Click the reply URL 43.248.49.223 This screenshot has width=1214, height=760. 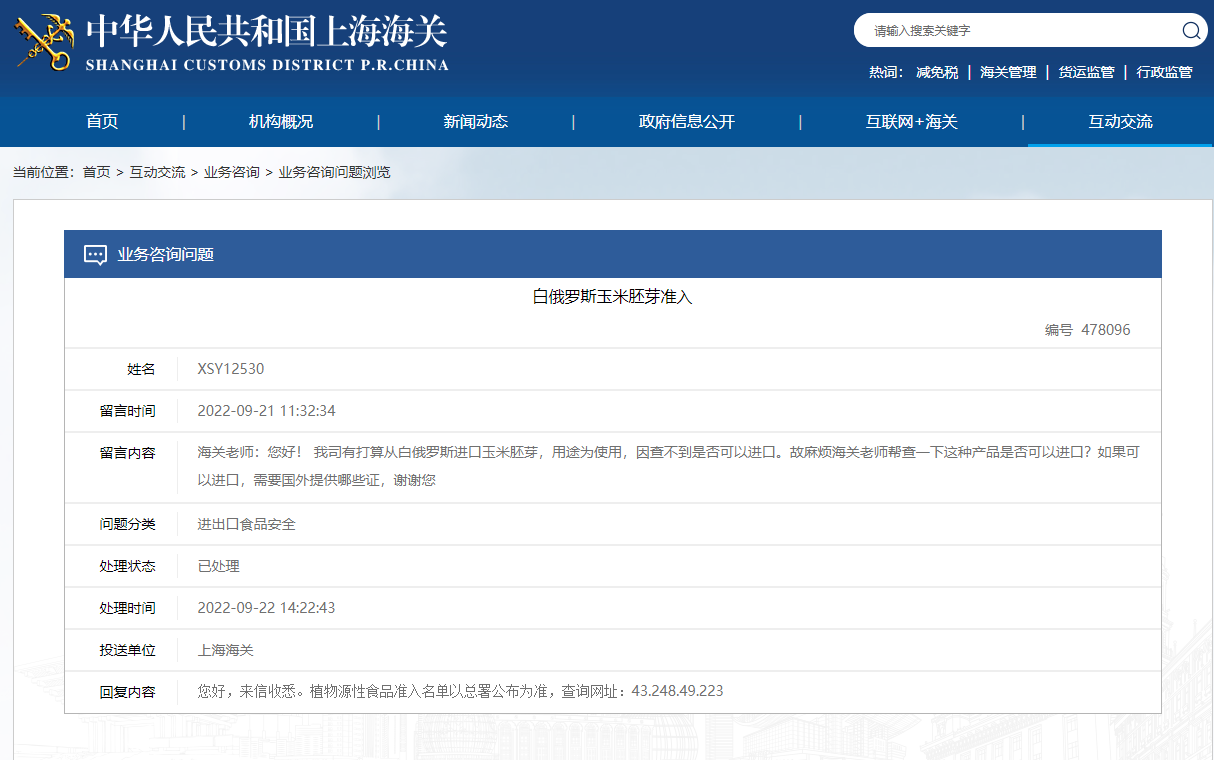click(x=677, y=691)
